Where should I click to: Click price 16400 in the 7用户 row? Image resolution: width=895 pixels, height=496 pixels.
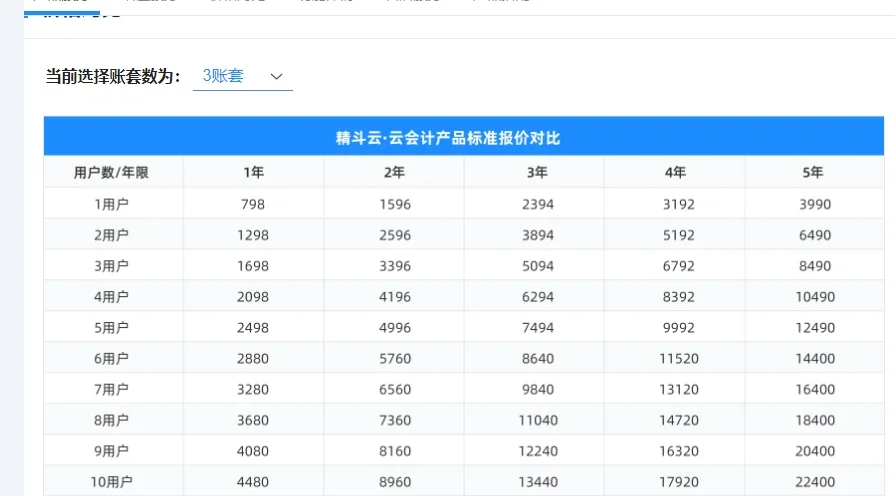click(x=815, y=389)
